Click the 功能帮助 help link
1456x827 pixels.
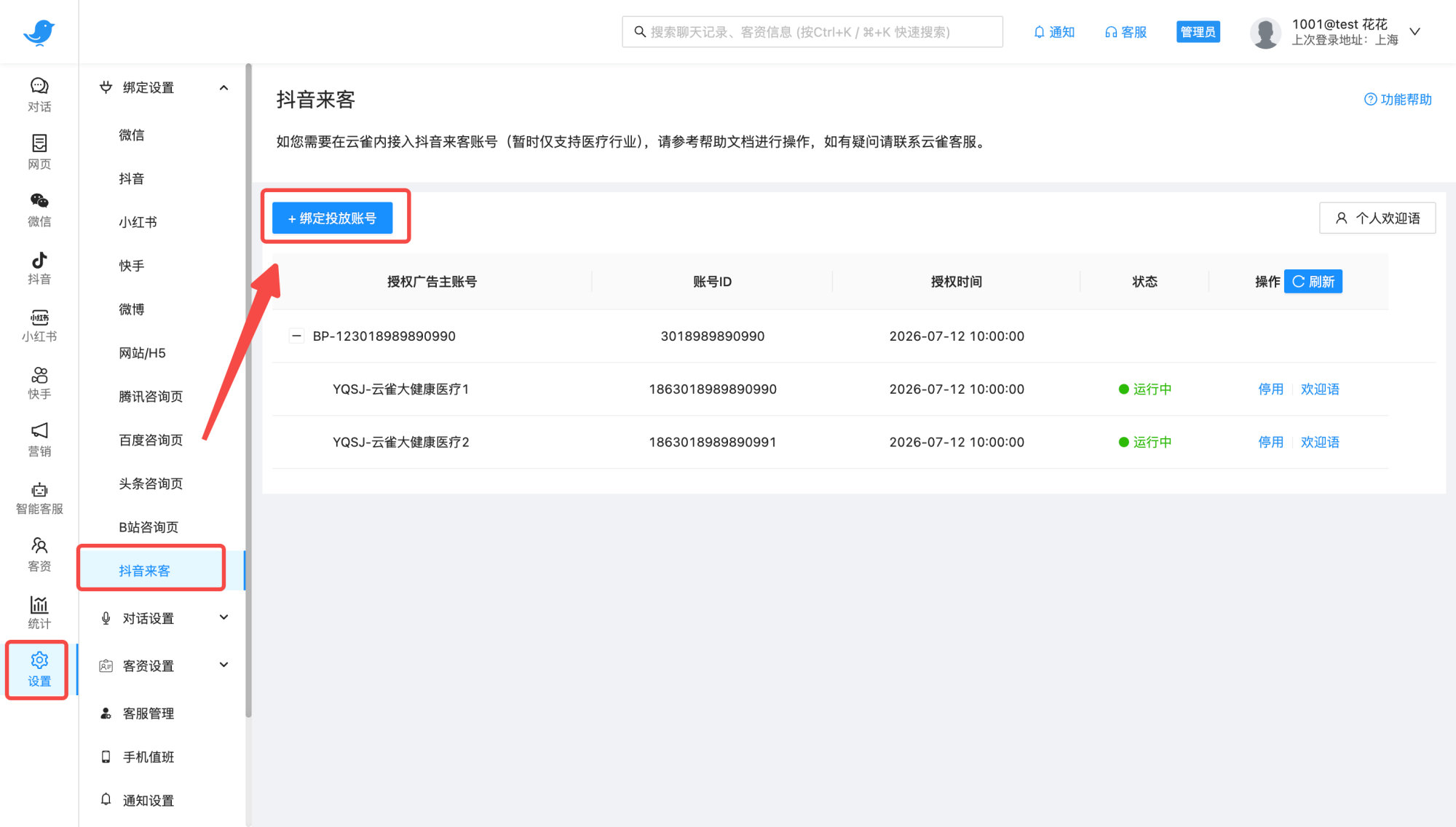click(1398, 99)
